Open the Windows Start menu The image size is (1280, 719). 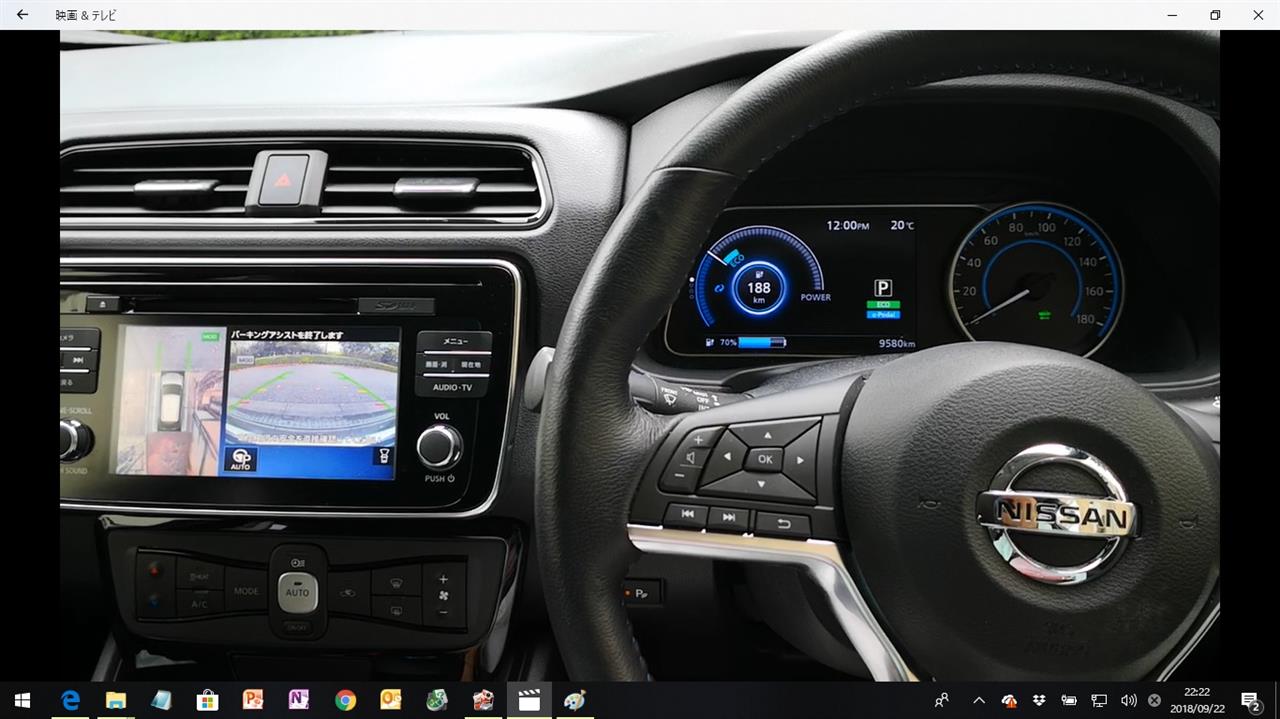(x=22, y=700)
